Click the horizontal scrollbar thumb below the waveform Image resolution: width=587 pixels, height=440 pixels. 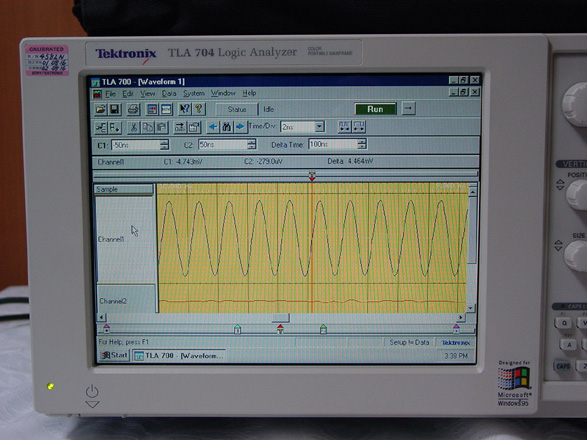tap(280, 318)
